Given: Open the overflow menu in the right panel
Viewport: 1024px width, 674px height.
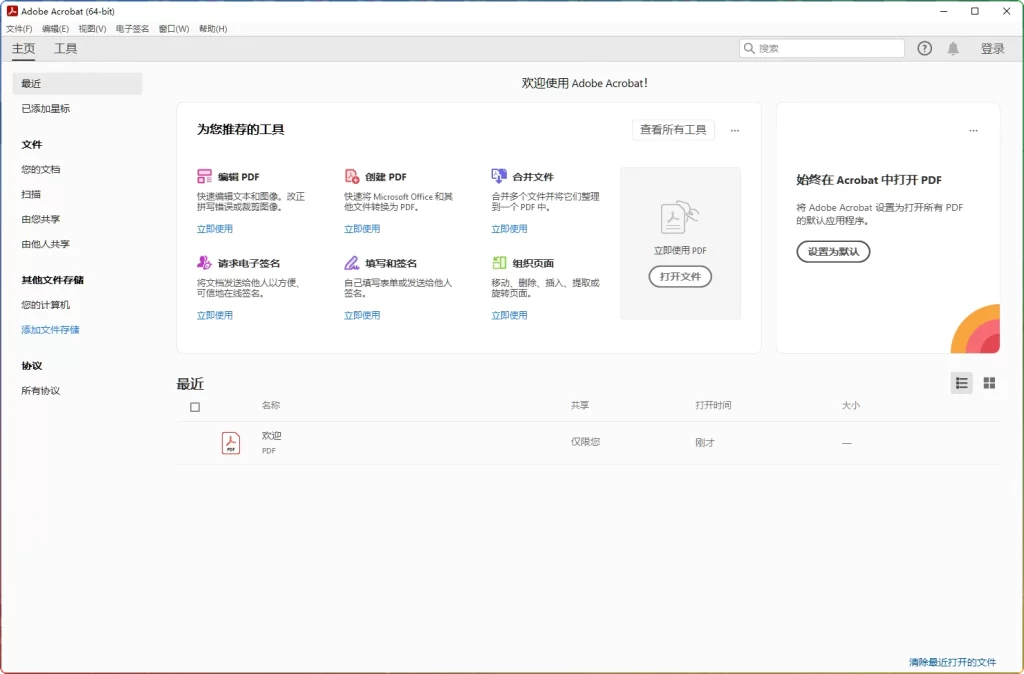Looking at the screenshot, I should click(973, 130).
